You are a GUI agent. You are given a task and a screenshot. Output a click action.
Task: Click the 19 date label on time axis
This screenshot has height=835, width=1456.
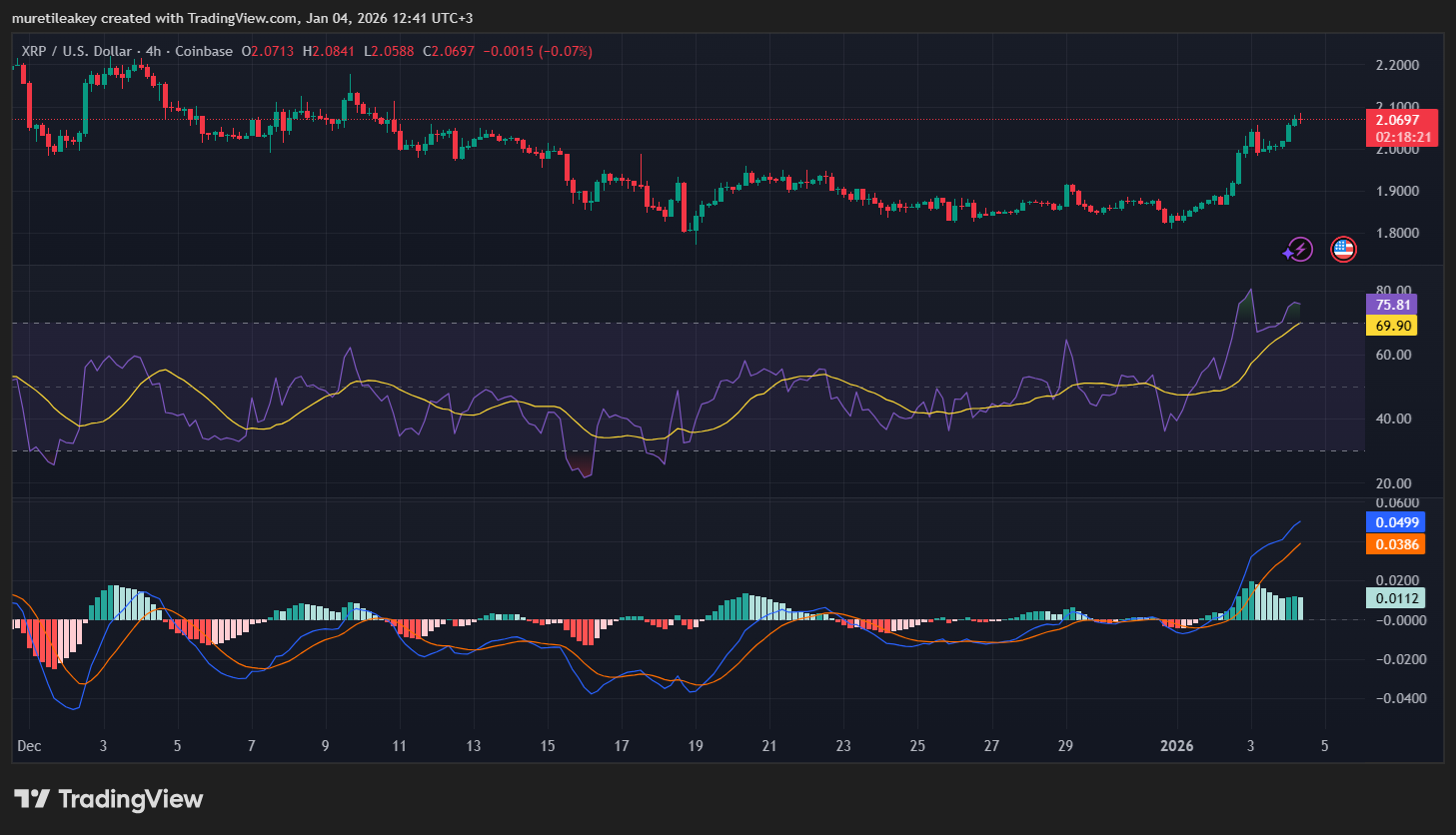(696, 746)
